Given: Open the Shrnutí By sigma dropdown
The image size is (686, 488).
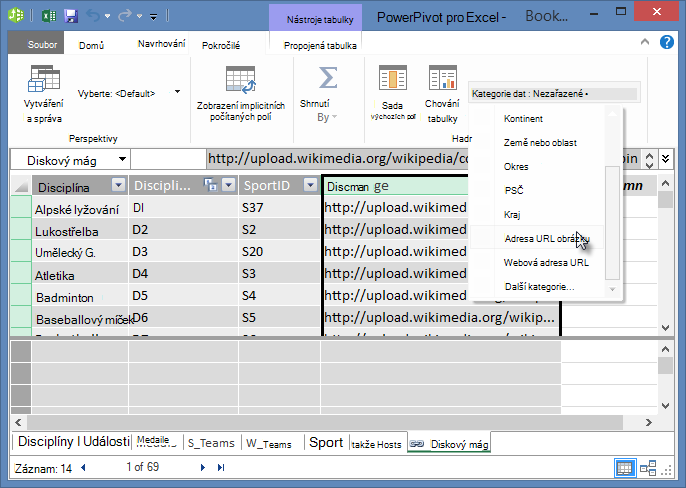Looking at the screenshot, I should (327, 93).
